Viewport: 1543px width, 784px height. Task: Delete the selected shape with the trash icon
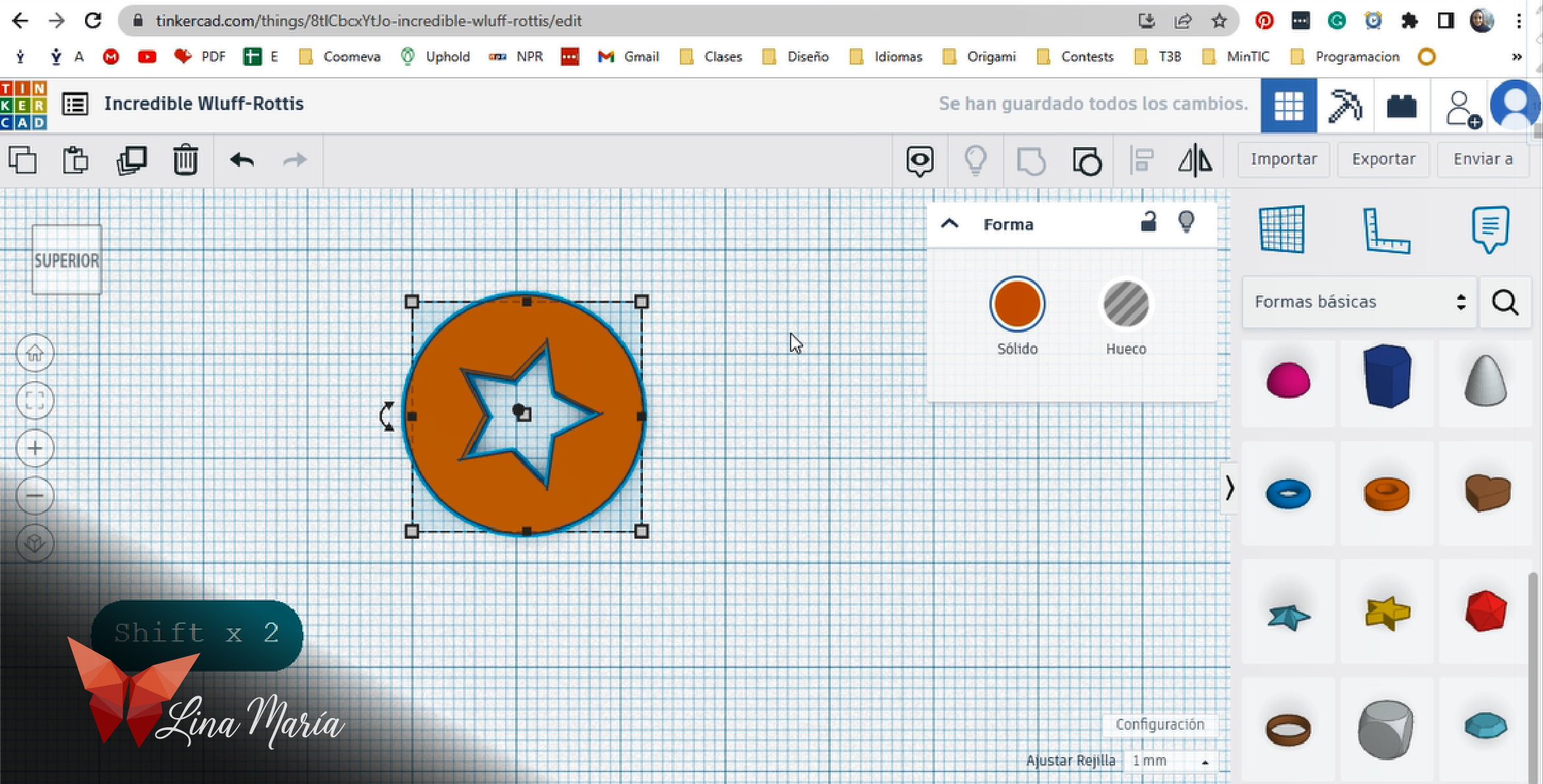pyautogui.click(x=185, y=160)
